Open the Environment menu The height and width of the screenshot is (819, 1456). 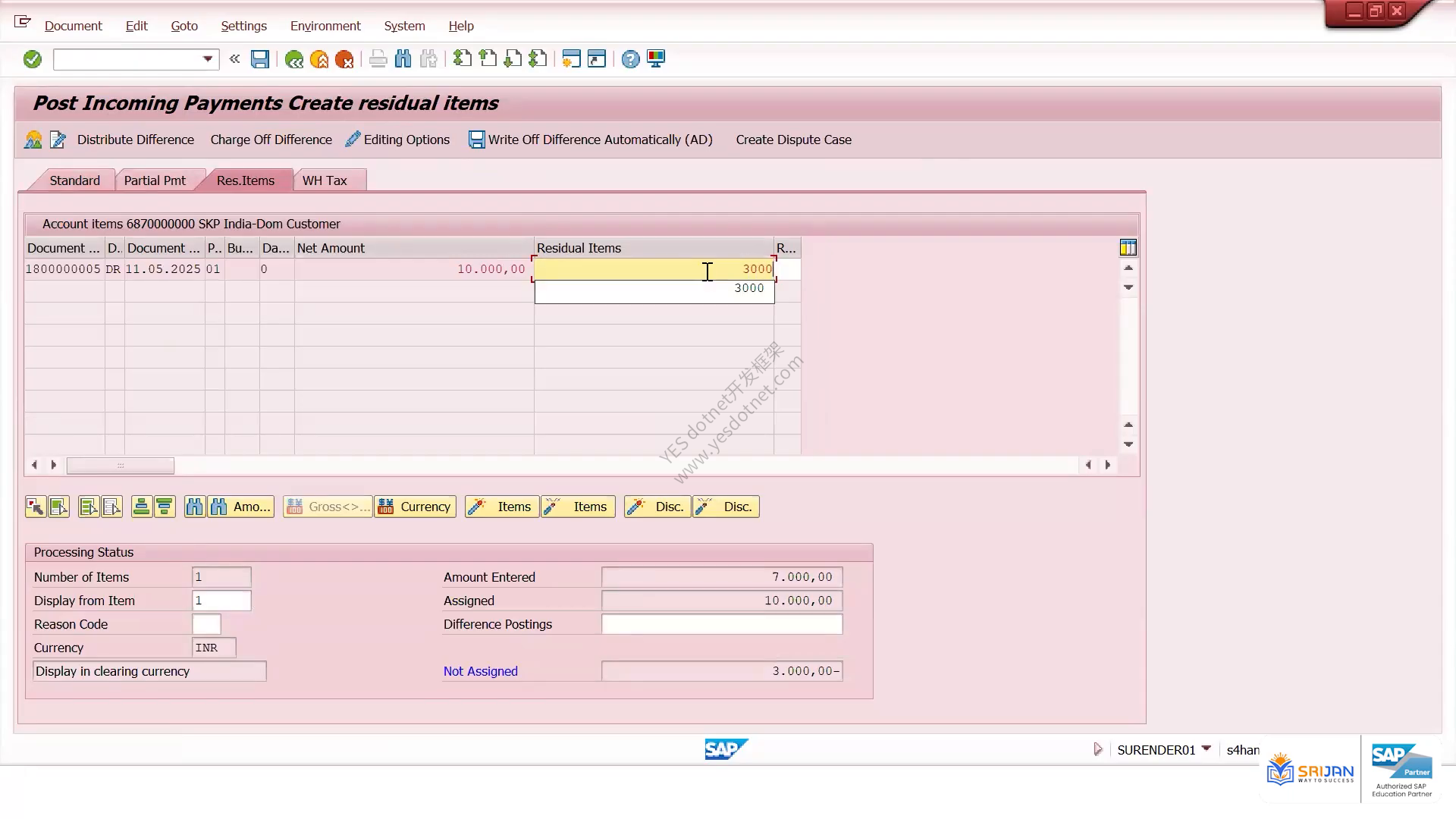click(325, 26)
